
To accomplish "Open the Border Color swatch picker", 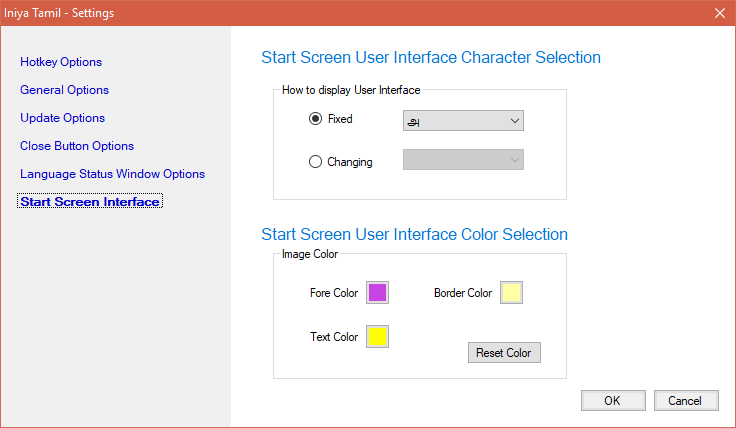I will 511,293.
